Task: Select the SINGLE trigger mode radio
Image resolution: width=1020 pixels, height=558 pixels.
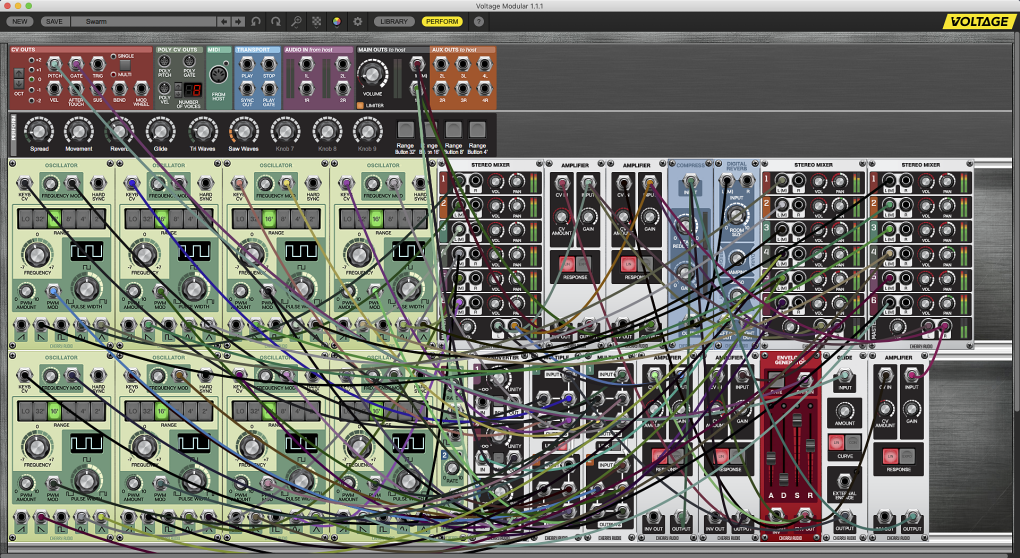Action: 113,57
